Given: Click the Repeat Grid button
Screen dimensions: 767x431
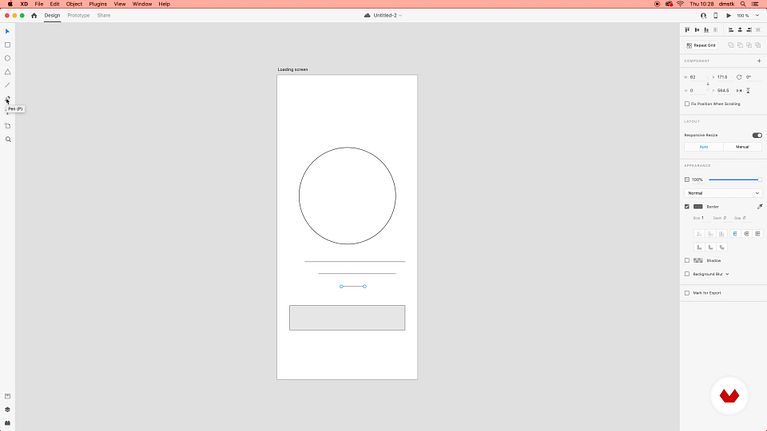Looking at the screenshot, I should [x=701, y=45].
